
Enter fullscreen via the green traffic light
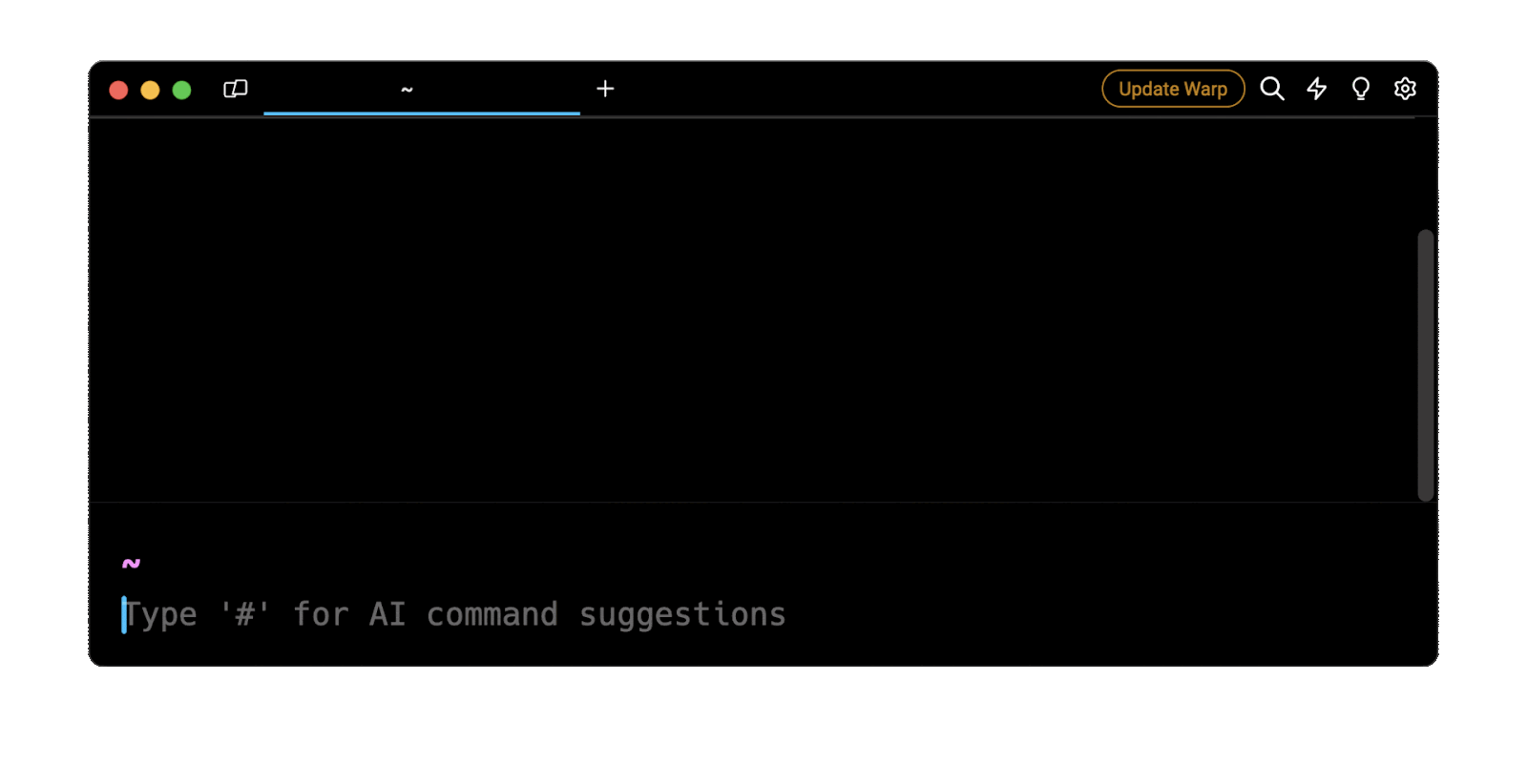(181, 90)
